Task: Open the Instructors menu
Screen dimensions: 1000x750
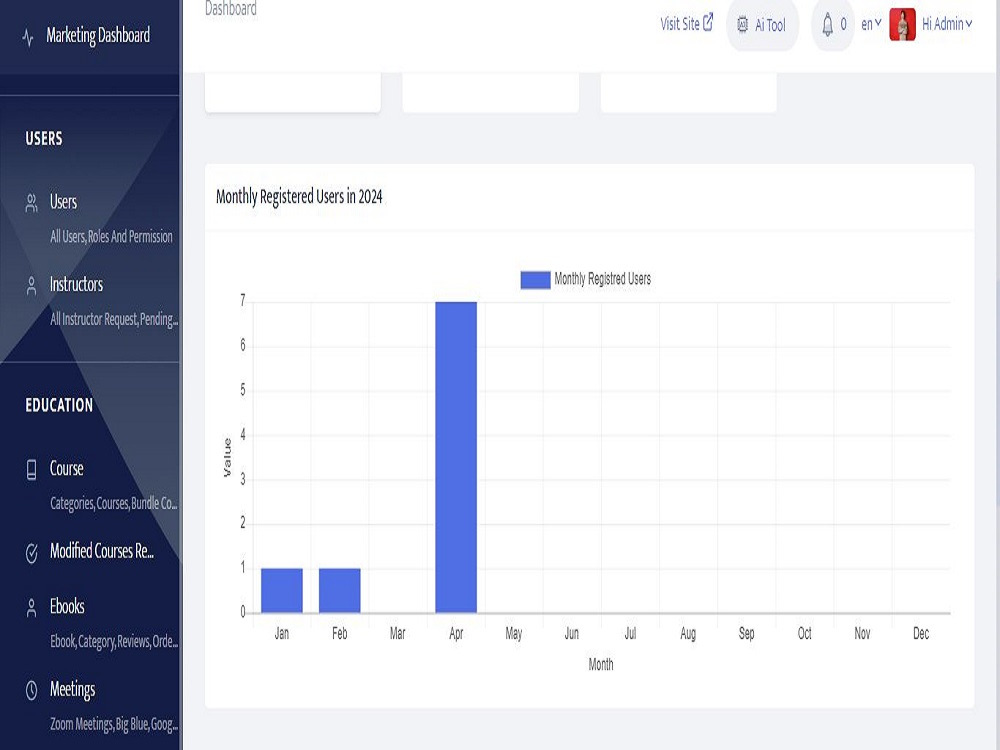Action: [76, 284]
